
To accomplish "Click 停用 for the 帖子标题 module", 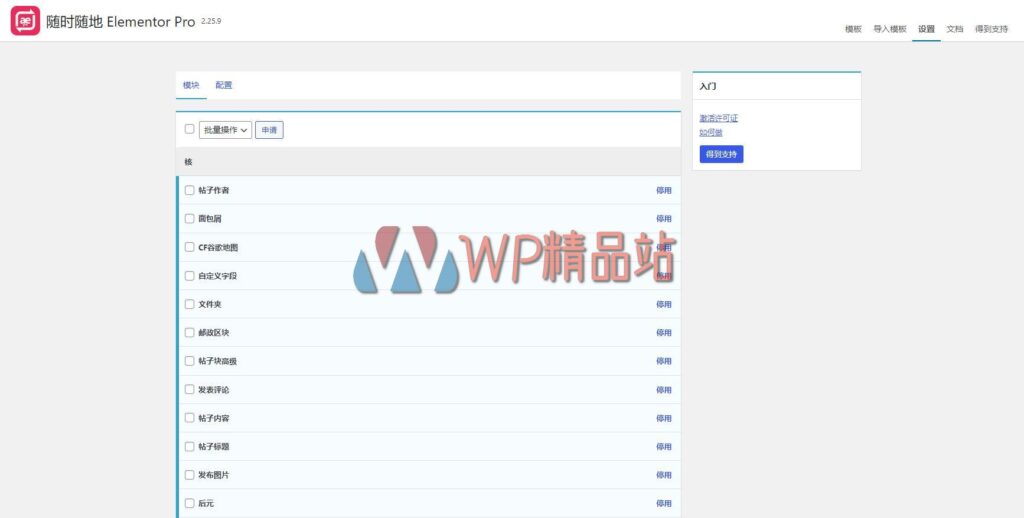I will (664, 447).
